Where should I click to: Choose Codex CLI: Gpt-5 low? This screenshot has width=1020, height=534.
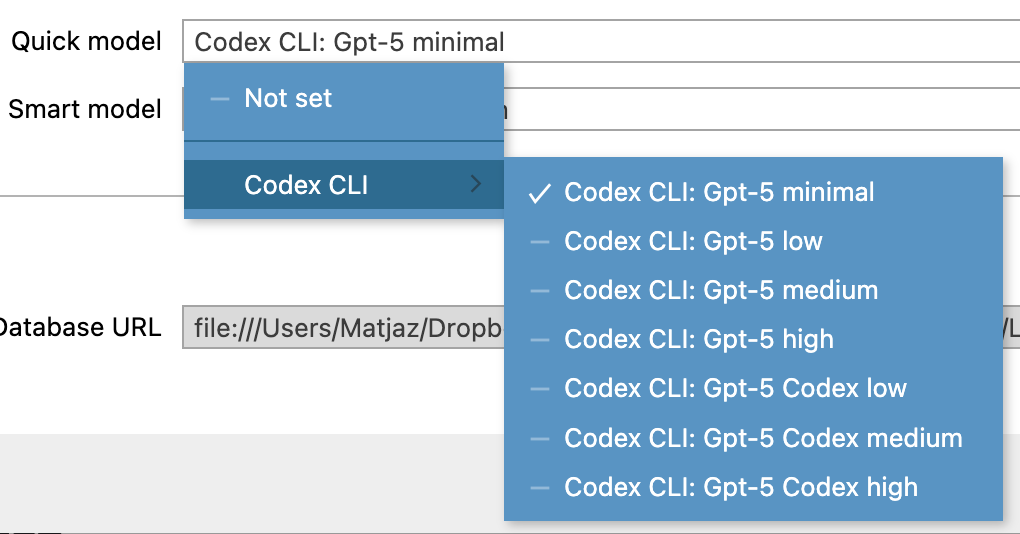[x=693, y=241]
